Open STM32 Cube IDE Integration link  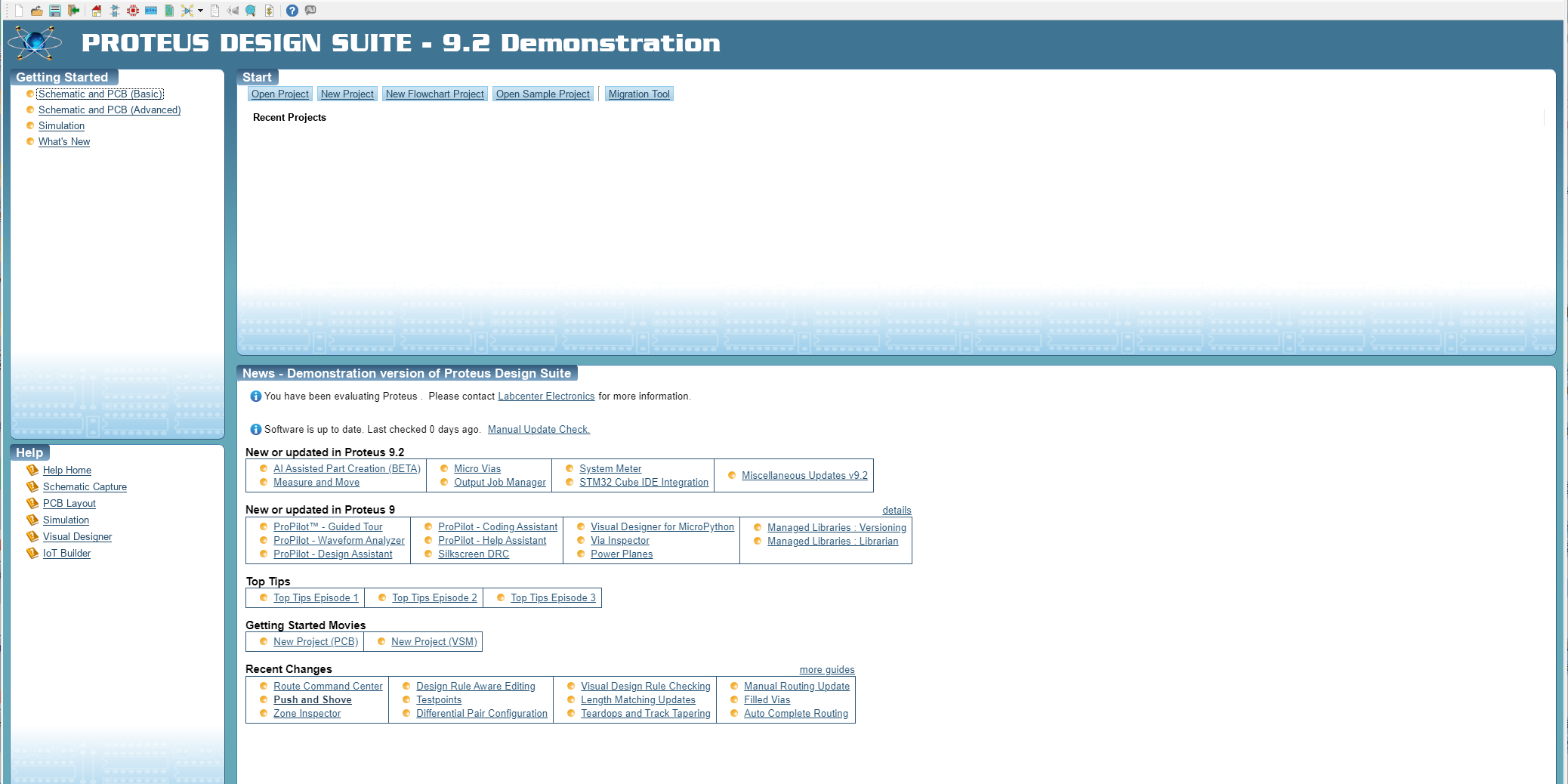coord(644,483)
